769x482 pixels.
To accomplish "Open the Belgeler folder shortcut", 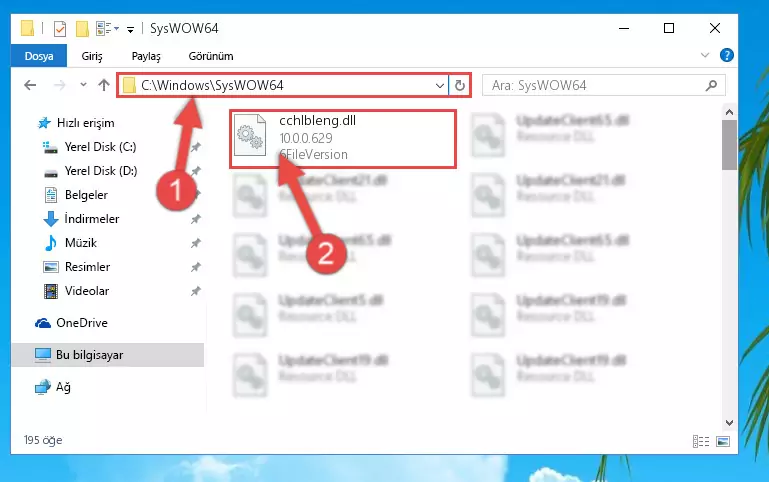I will (x=86, y=195).
